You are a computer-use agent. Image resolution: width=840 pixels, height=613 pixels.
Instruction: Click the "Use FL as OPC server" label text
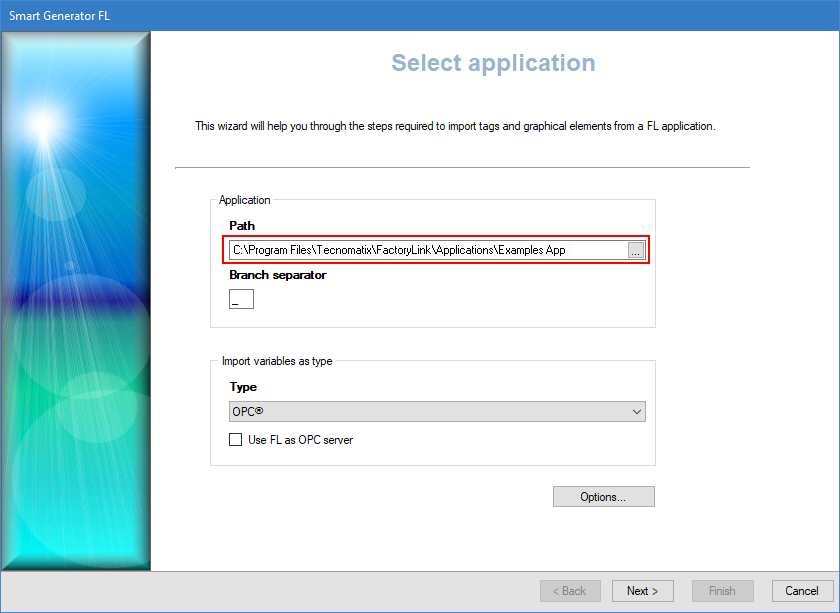point(300,440)
